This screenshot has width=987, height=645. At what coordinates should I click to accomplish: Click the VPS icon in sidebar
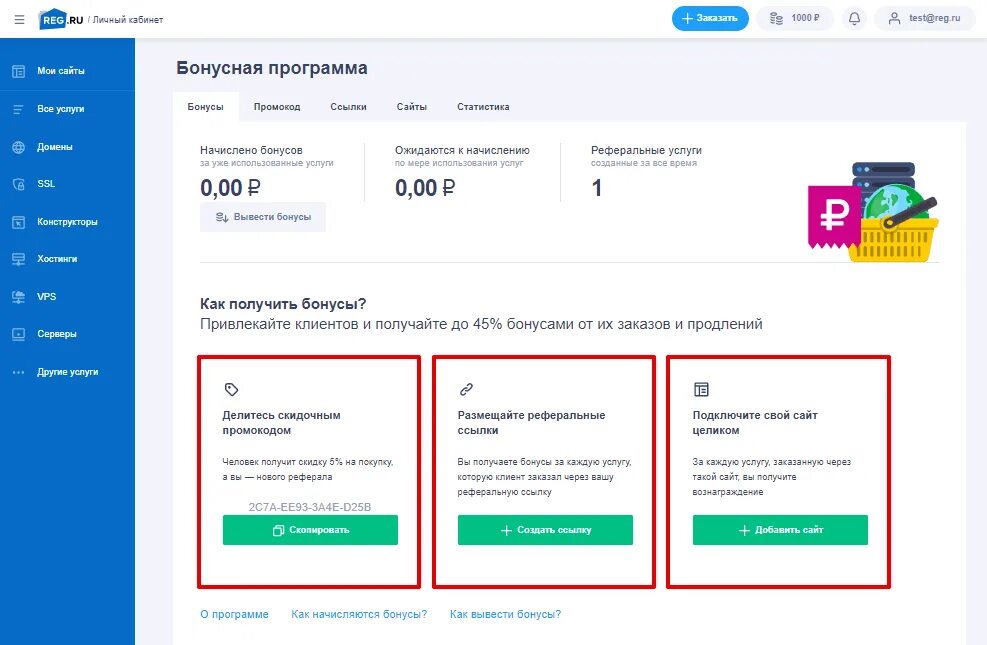pos(18,297)
